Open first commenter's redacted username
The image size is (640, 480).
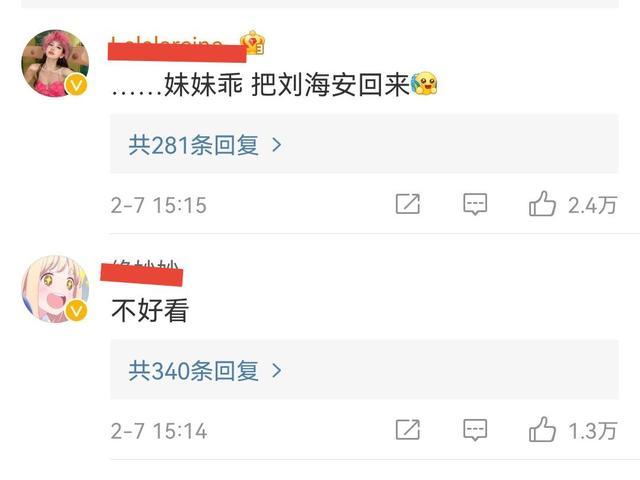click(177, 49)
